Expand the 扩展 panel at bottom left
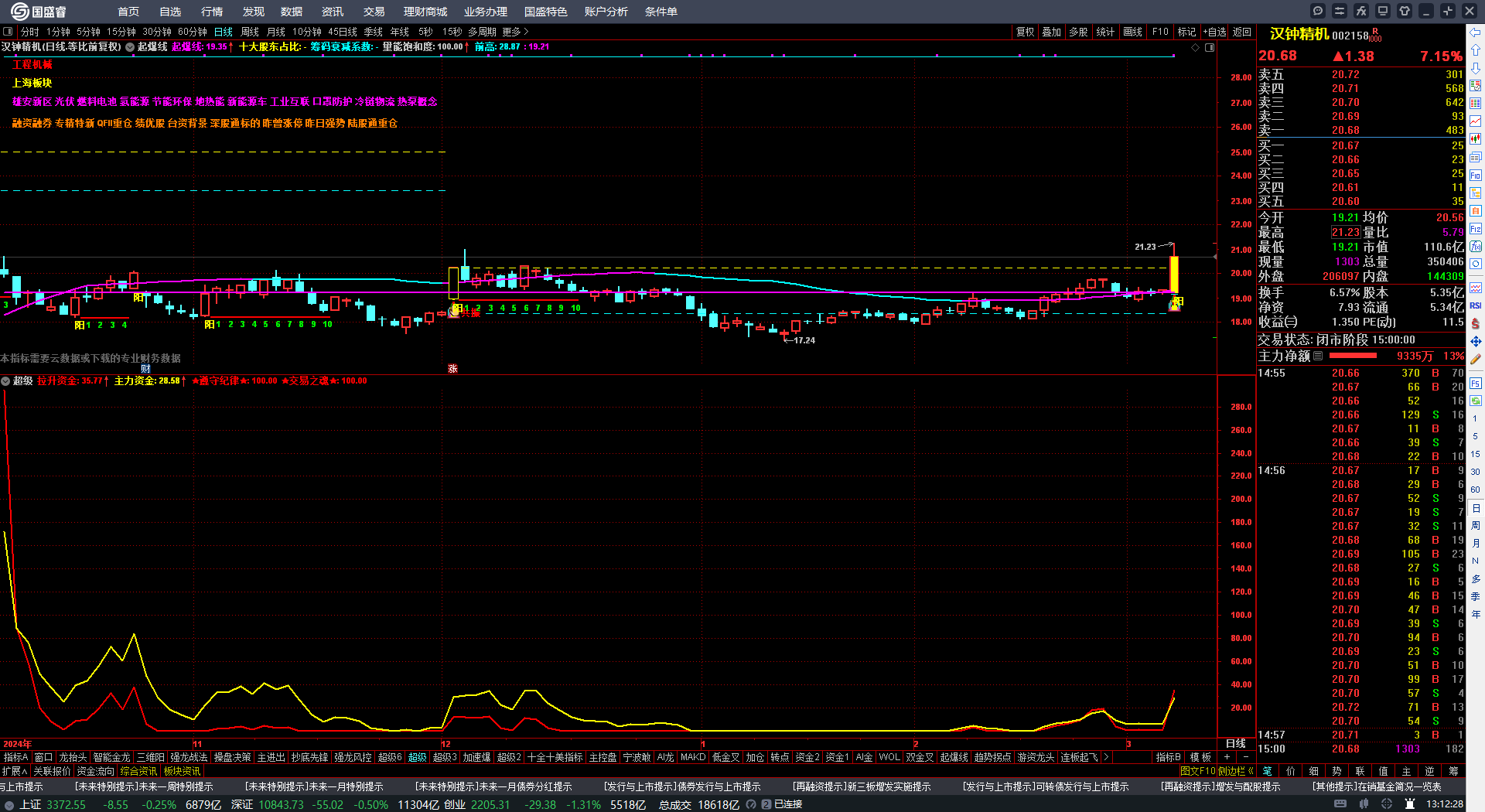 click(14, 771)
